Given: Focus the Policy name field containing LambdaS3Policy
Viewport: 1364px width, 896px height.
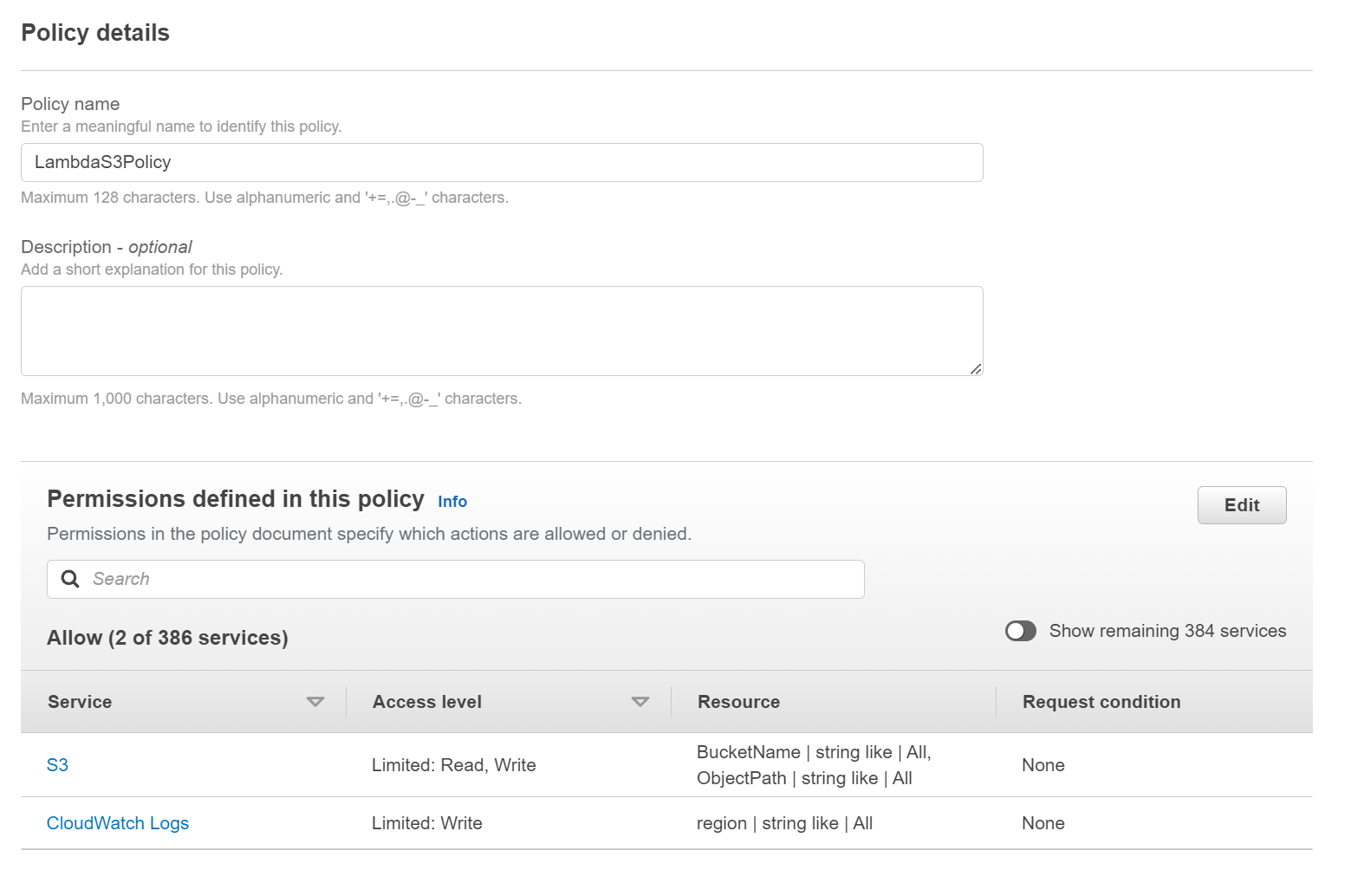Looking at the screenshot, I should pos(502,163).
